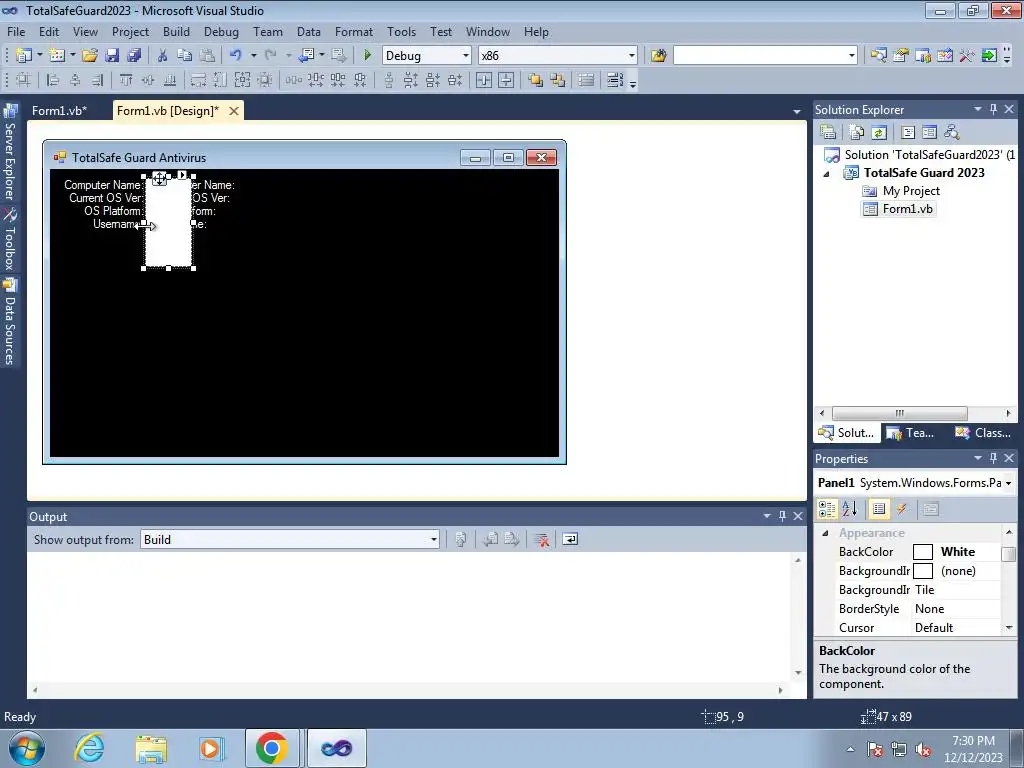The width and height of the screenshot is (1024, 768).
Task: Open the x86 platform dropdown
Action: click(632, 56)
